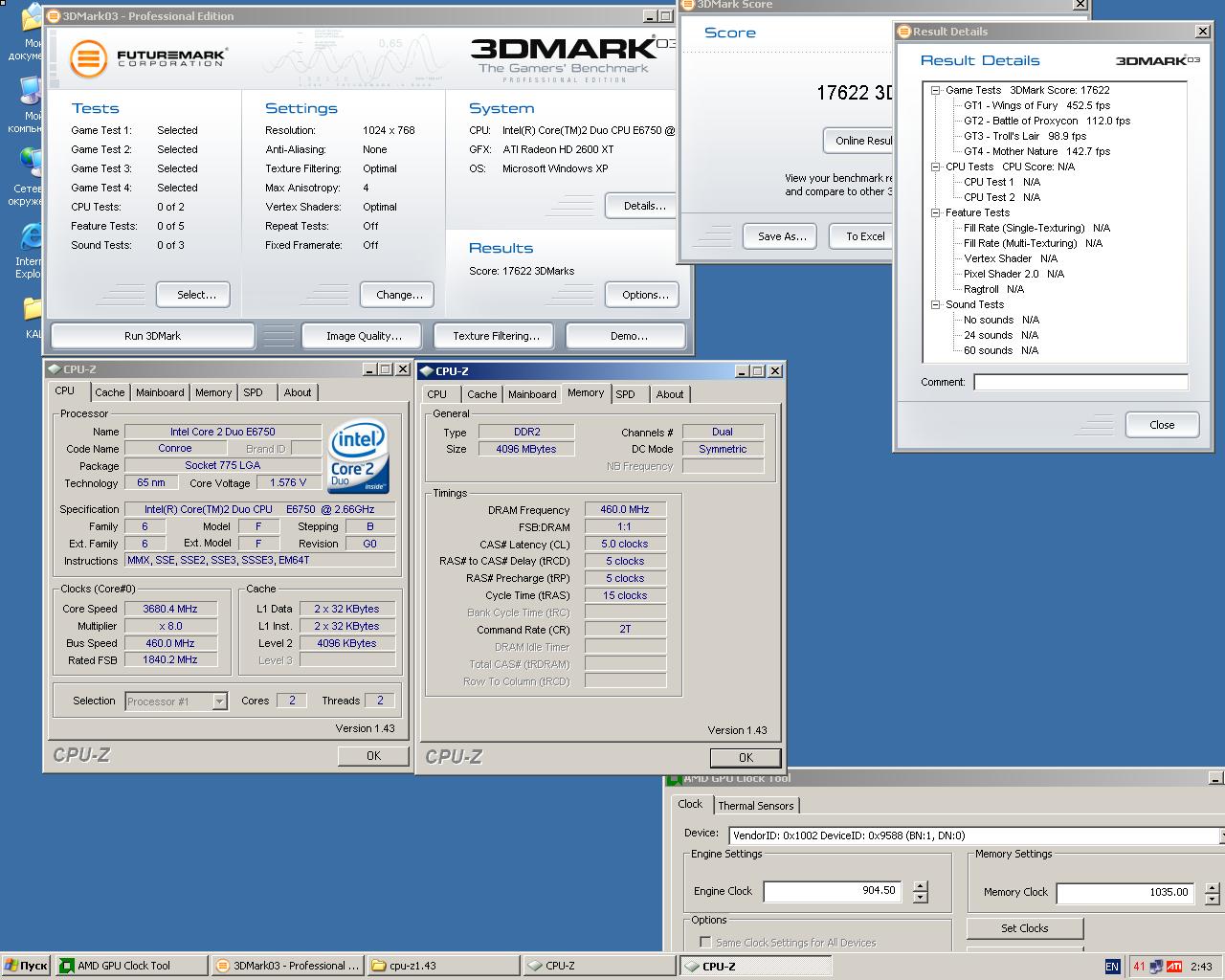Collapse CPU Tests tree node

click(936, 167)
